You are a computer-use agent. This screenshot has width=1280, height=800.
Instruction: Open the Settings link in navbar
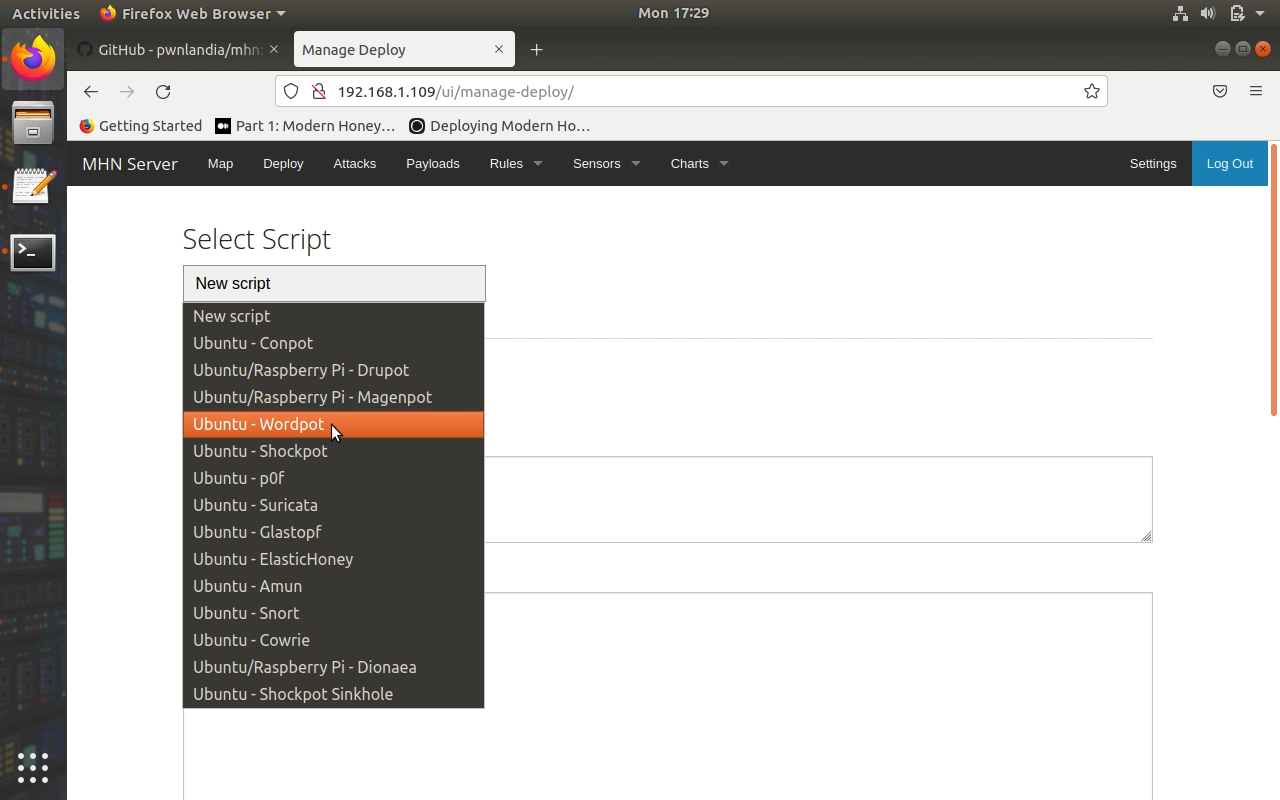(1152, 164)
